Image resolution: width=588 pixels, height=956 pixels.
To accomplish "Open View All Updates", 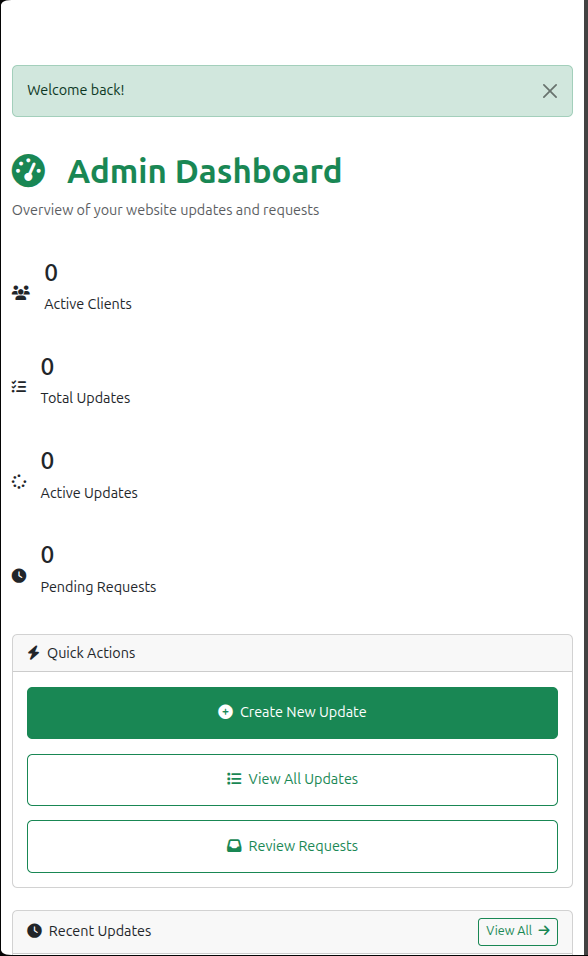I will (292, 779).
